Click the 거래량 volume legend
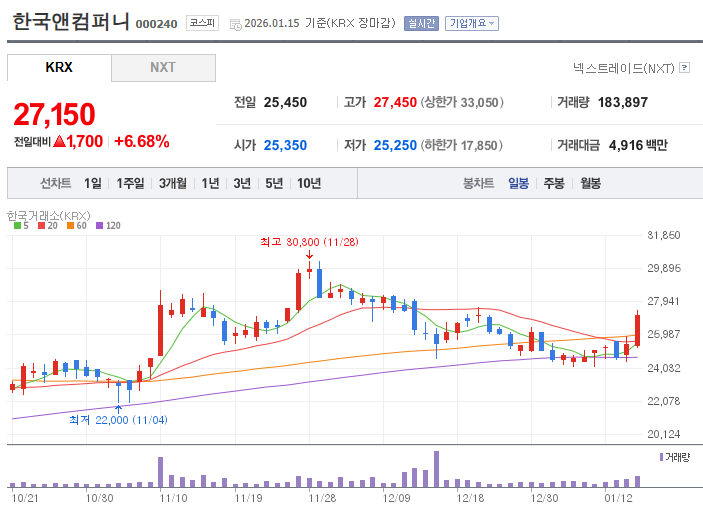Screen dimensions: 703x507 [x=675, y=458]
